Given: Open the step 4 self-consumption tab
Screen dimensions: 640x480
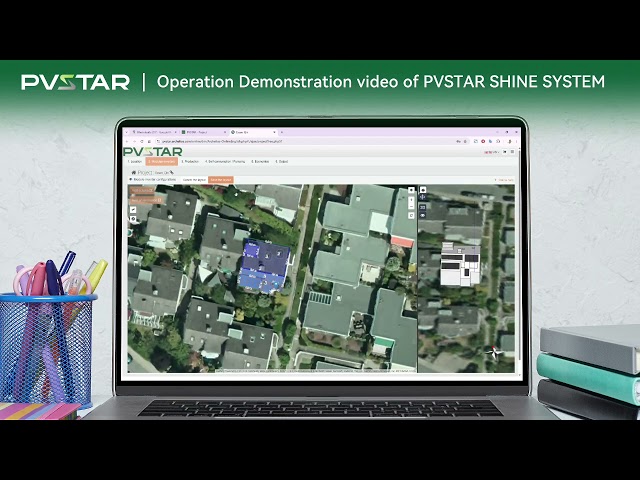Looking at the screenshot, I should point(225,162).
